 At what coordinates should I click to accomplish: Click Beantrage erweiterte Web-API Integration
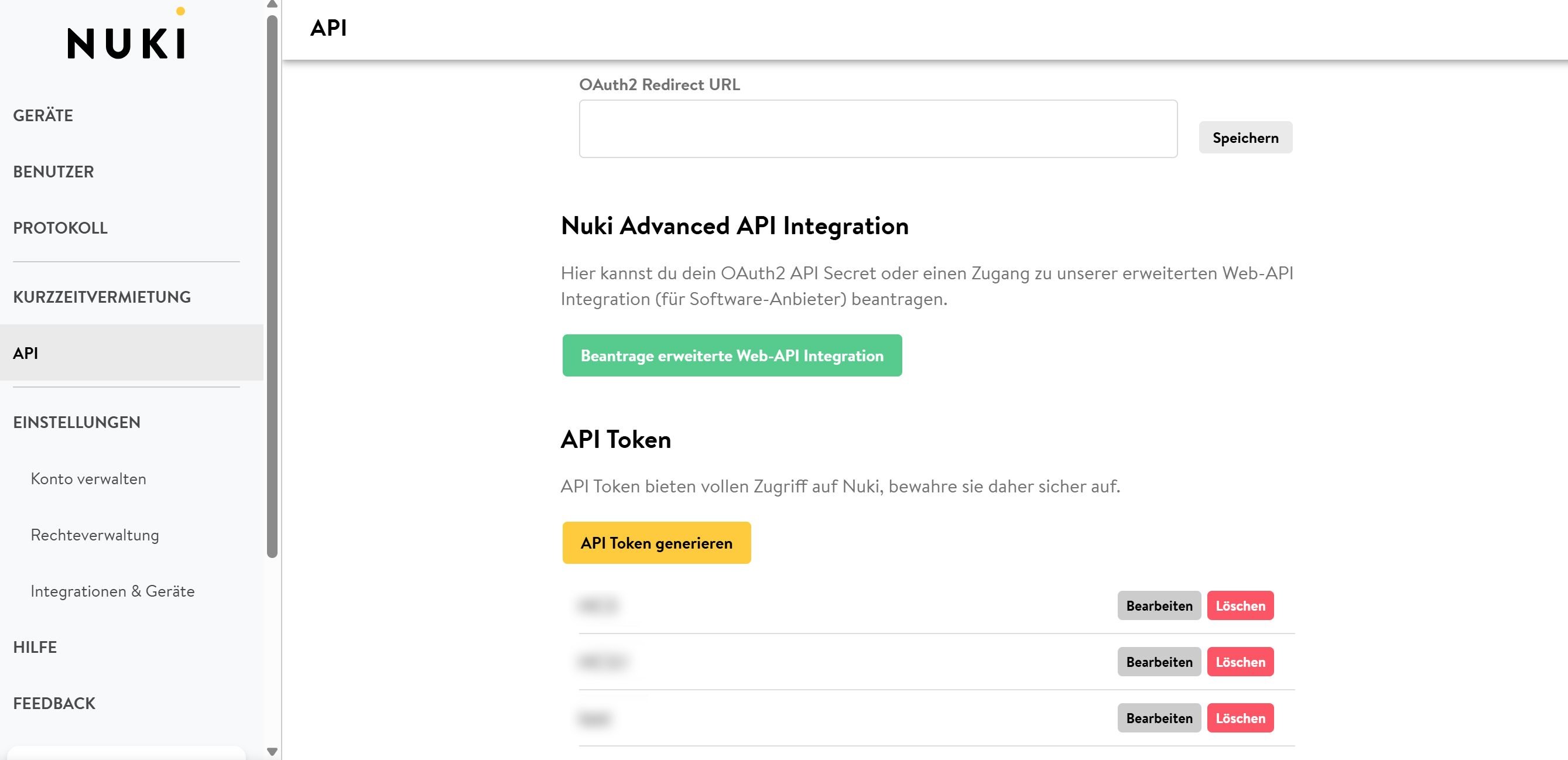[x=732, y=355]
